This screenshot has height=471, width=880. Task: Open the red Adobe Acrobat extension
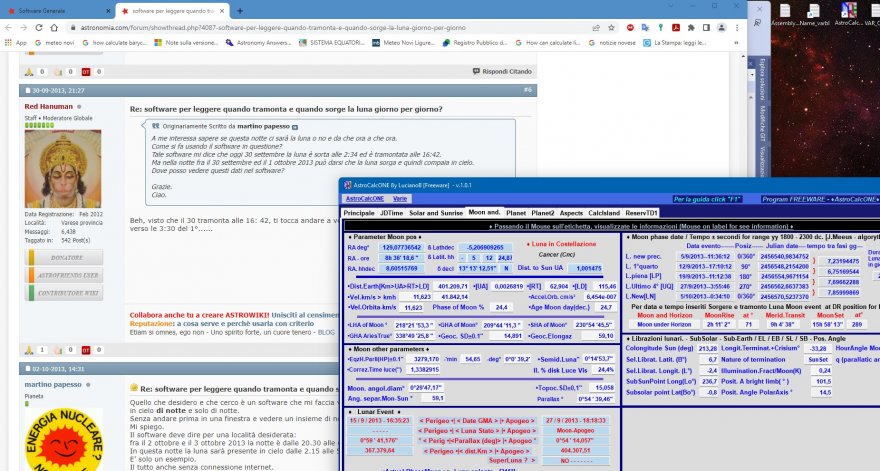(x=676, y=28)
